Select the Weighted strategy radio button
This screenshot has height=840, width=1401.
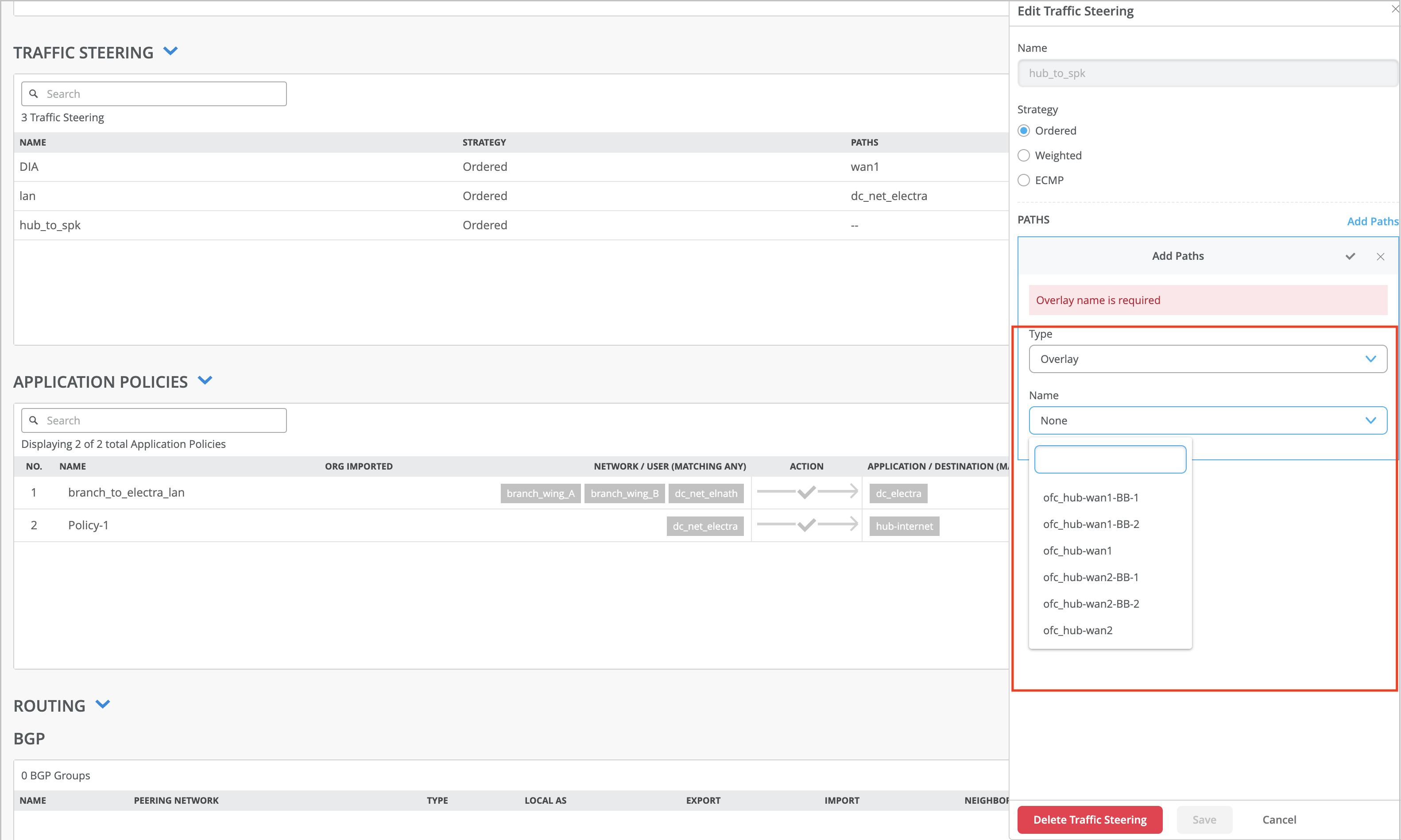click(1023, 156)
